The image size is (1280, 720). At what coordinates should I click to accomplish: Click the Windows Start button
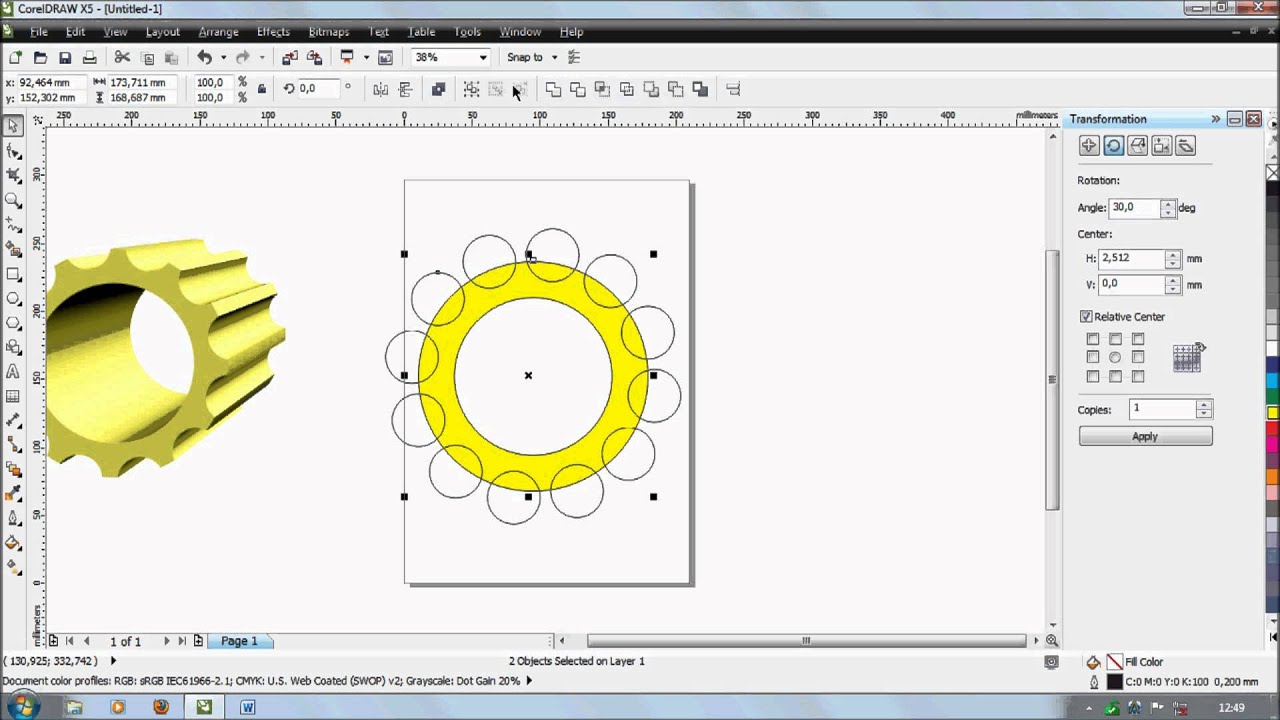tap(22, 706)
